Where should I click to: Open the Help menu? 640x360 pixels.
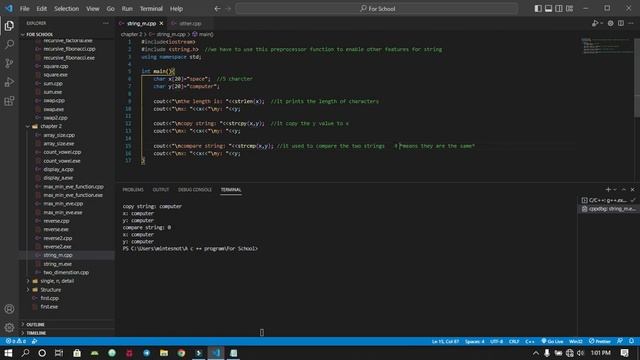coord(176,9)
